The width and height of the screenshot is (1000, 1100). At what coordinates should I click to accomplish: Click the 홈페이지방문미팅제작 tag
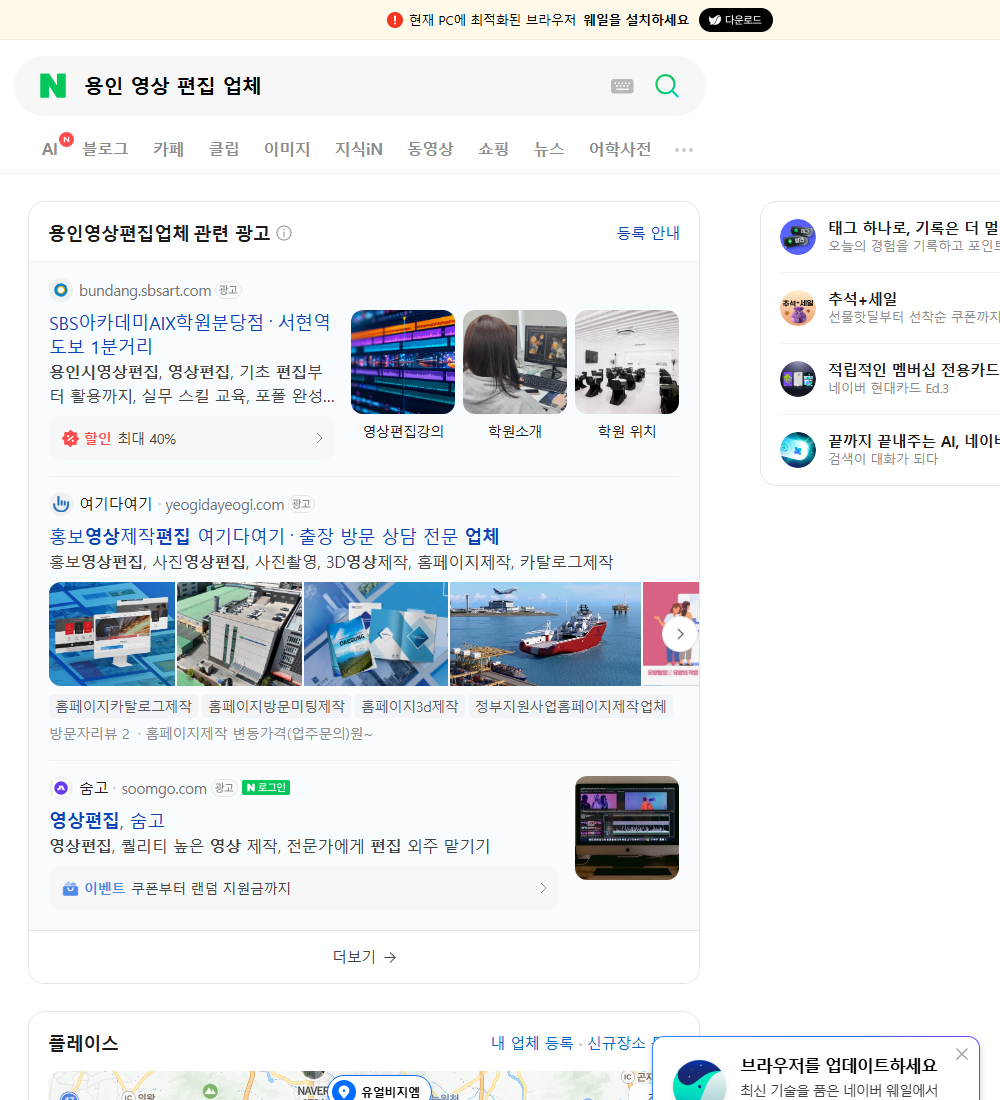coord(276,706)
